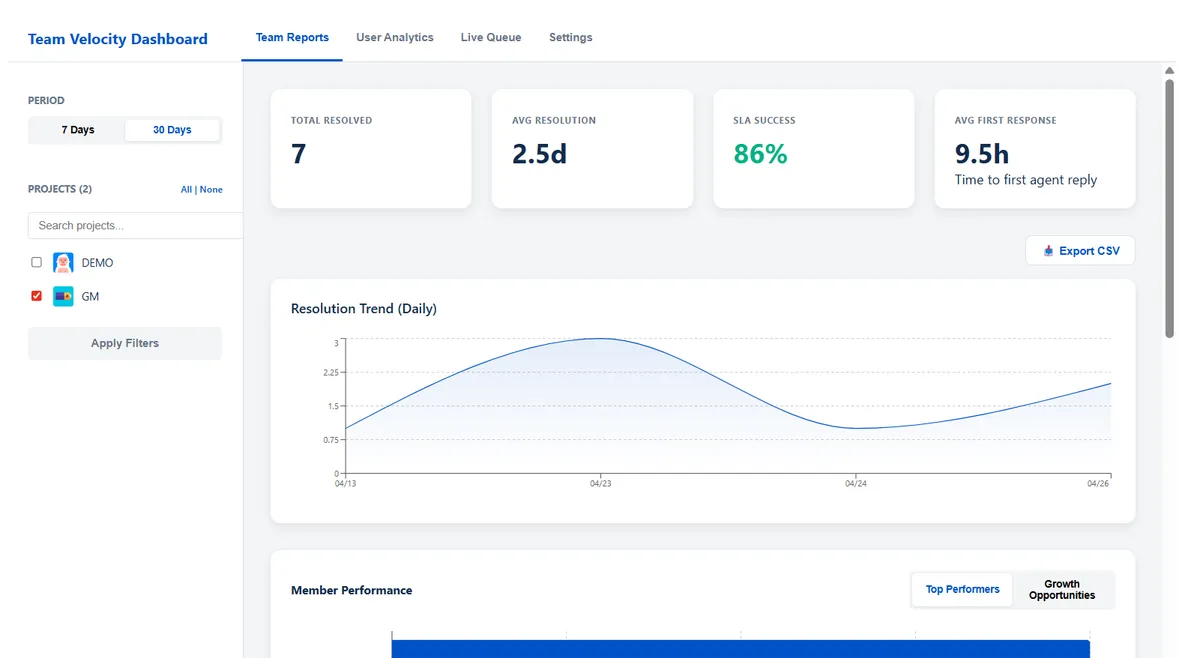Click the Team Velocity Dashboard title

click(x=118, y=39)
